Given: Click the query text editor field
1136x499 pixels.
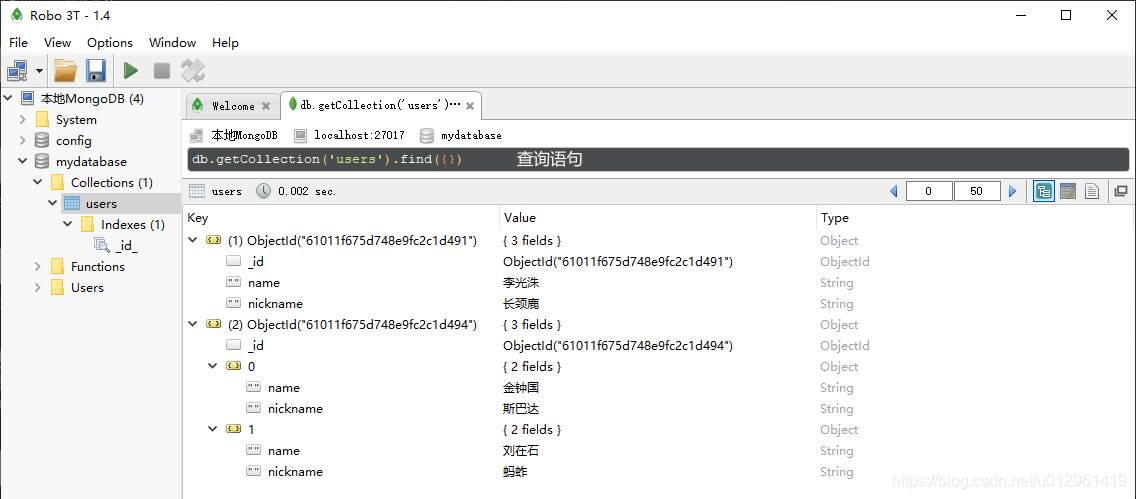Looking at the screenshot, I should pos(658,159).
